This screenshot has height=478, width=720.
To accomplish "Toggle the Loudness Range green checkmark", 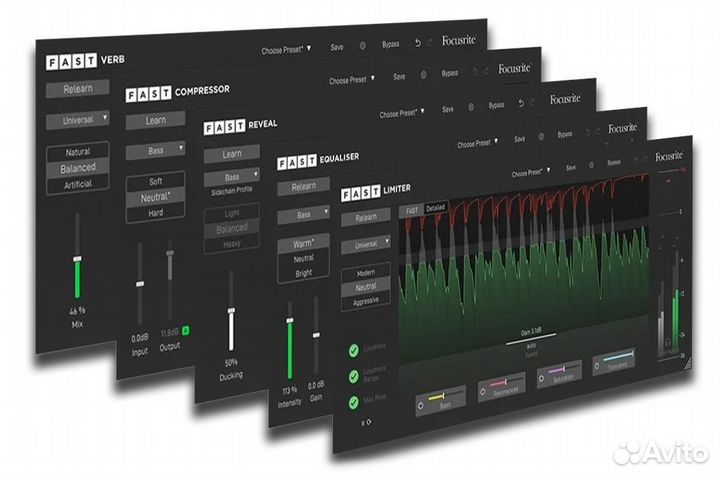I will pyautogui.click(x=353, y=377).
